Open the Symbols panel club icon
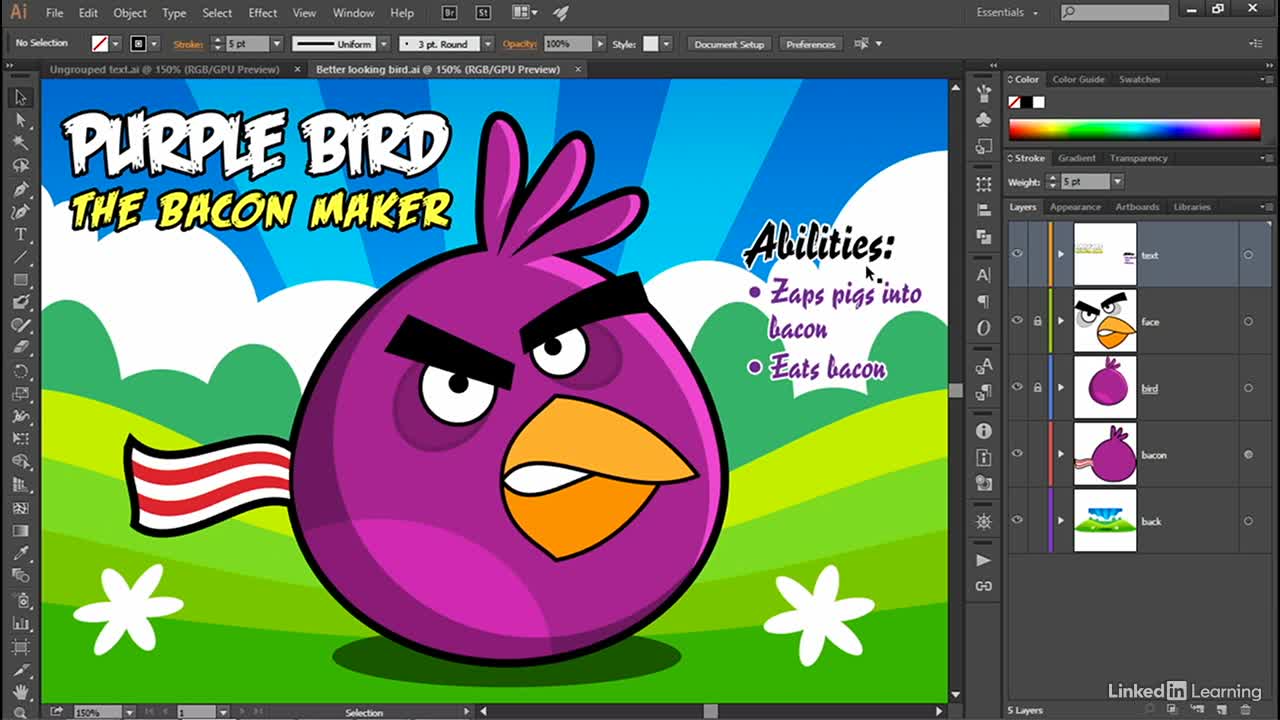Screen dimensions: 1280x720 coord(984,119)
